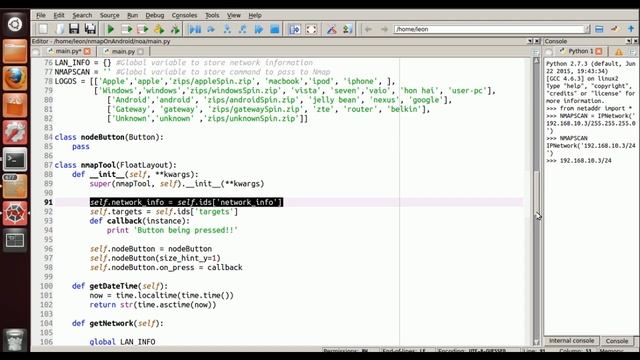The height and width of the screenshot is (360, 640).
Task: Save the current file via floppy icon
Action: (74, 29)
